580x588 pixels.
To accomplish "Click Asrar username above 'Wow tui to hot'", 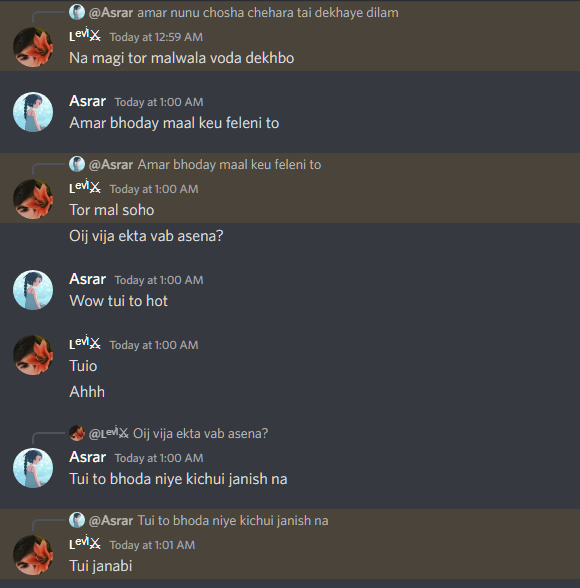I will click(x=88, y=279).
